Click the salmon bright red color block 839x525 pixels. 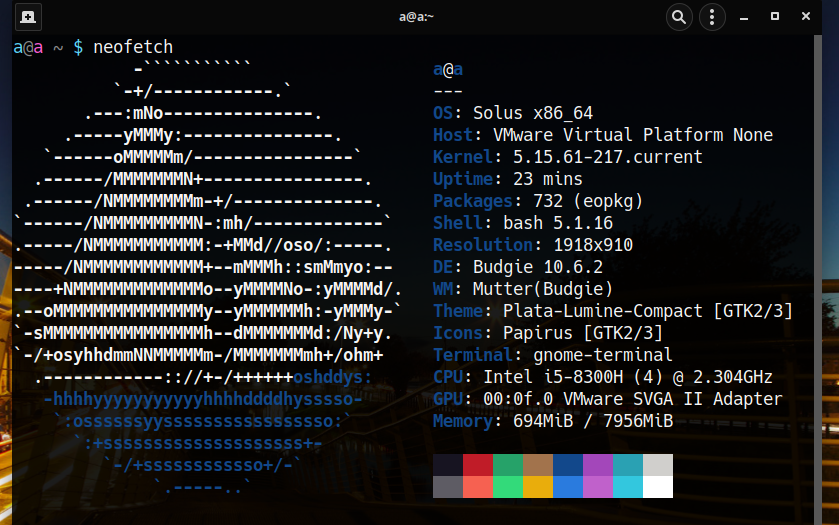(478, 487)
